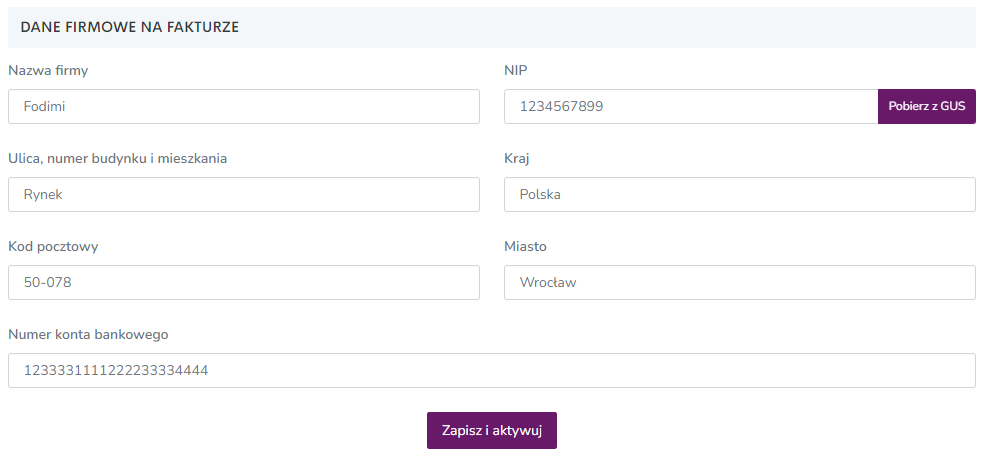
Task: Focus the Numer konta bankowego input field
Action: pyautogui.click(x=492, y=370)
